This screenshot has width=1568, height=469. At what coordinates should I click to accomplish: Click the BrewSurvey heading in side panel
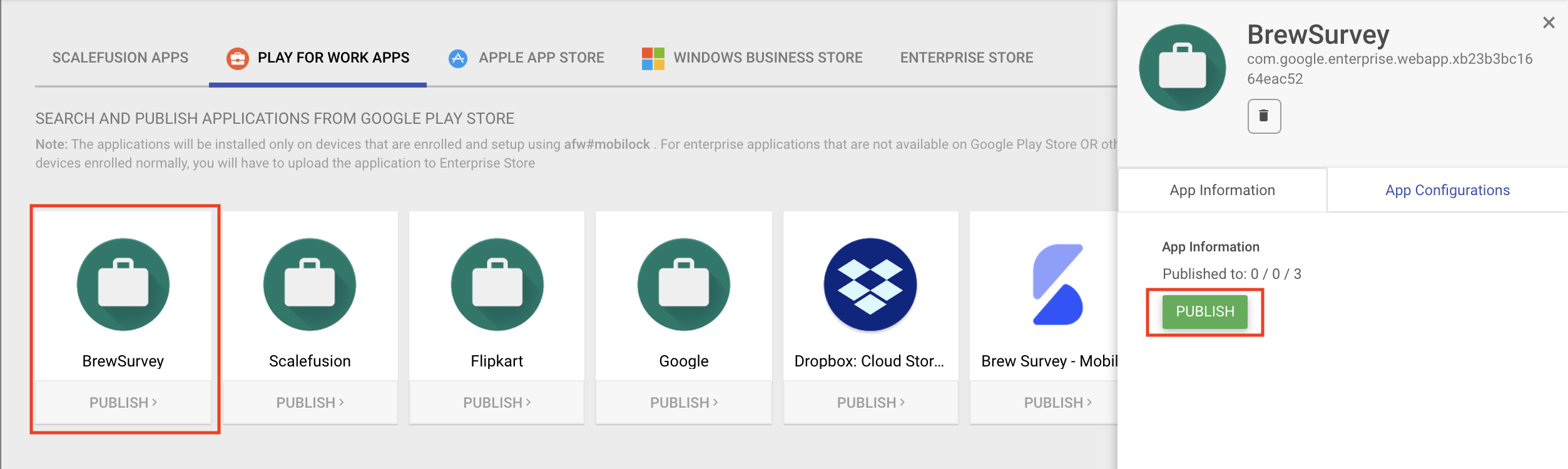click(1318, 34)
